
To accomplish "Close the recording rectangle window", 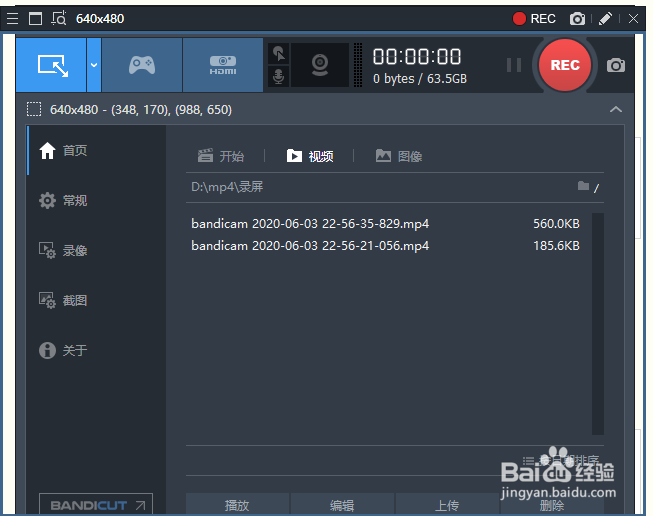I will point(633,19).
